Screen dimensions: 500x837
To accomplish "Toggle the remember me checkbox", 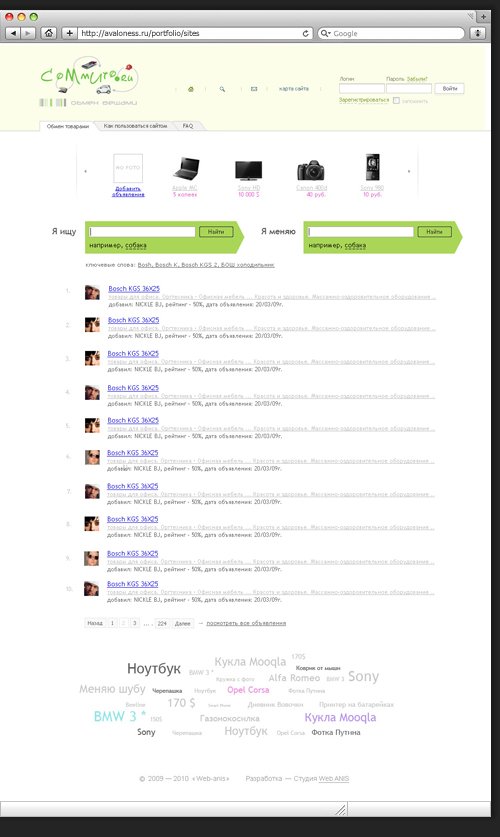I will click(396, 100).
